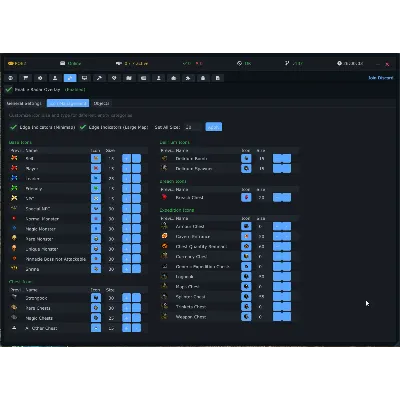Change icon for Pinnacle Boss Not Attackable
The image size is (400, 400).
(x=96, y=259)
